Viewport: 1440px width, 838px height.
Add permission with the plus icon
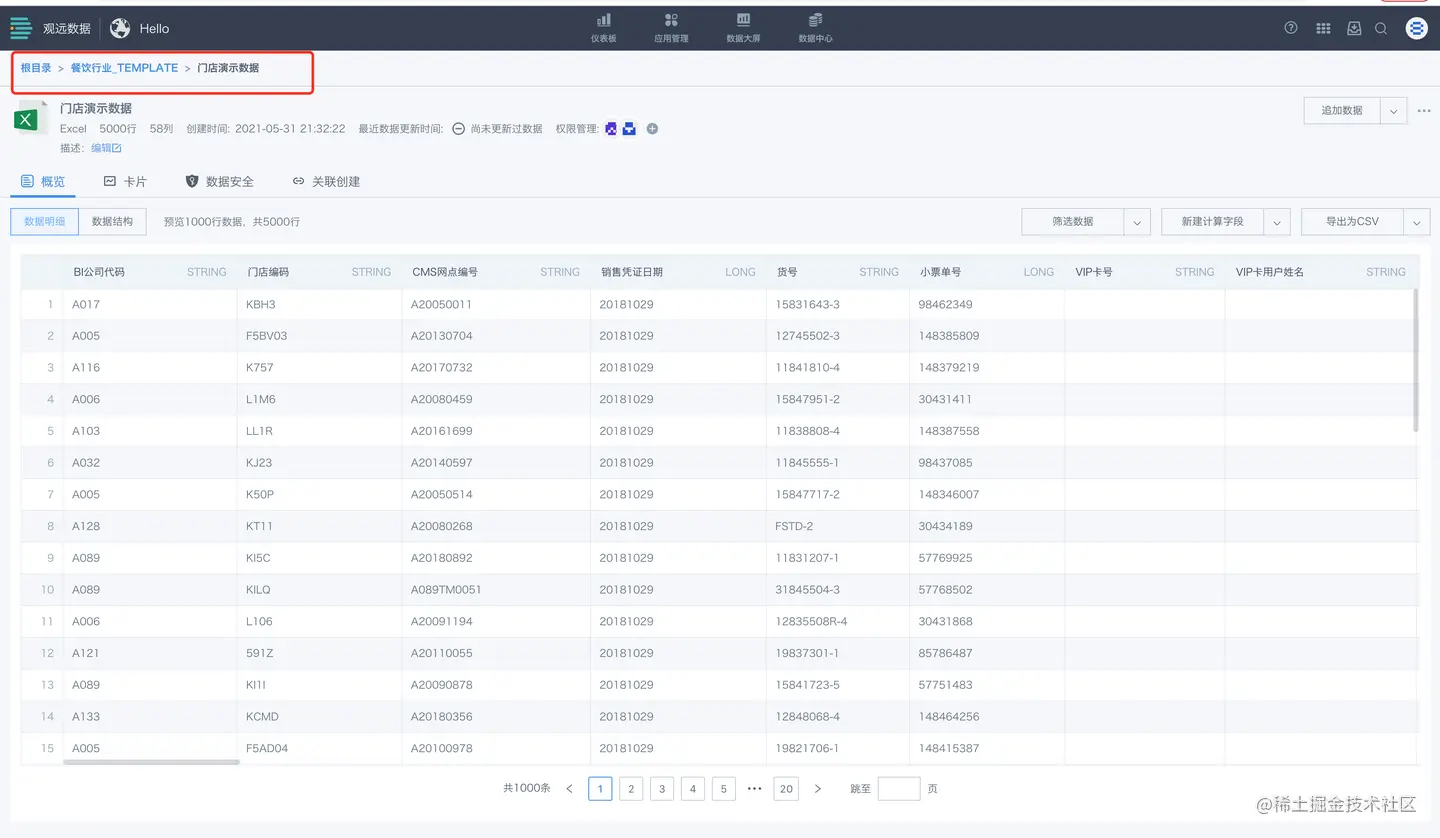click(652, 128)
